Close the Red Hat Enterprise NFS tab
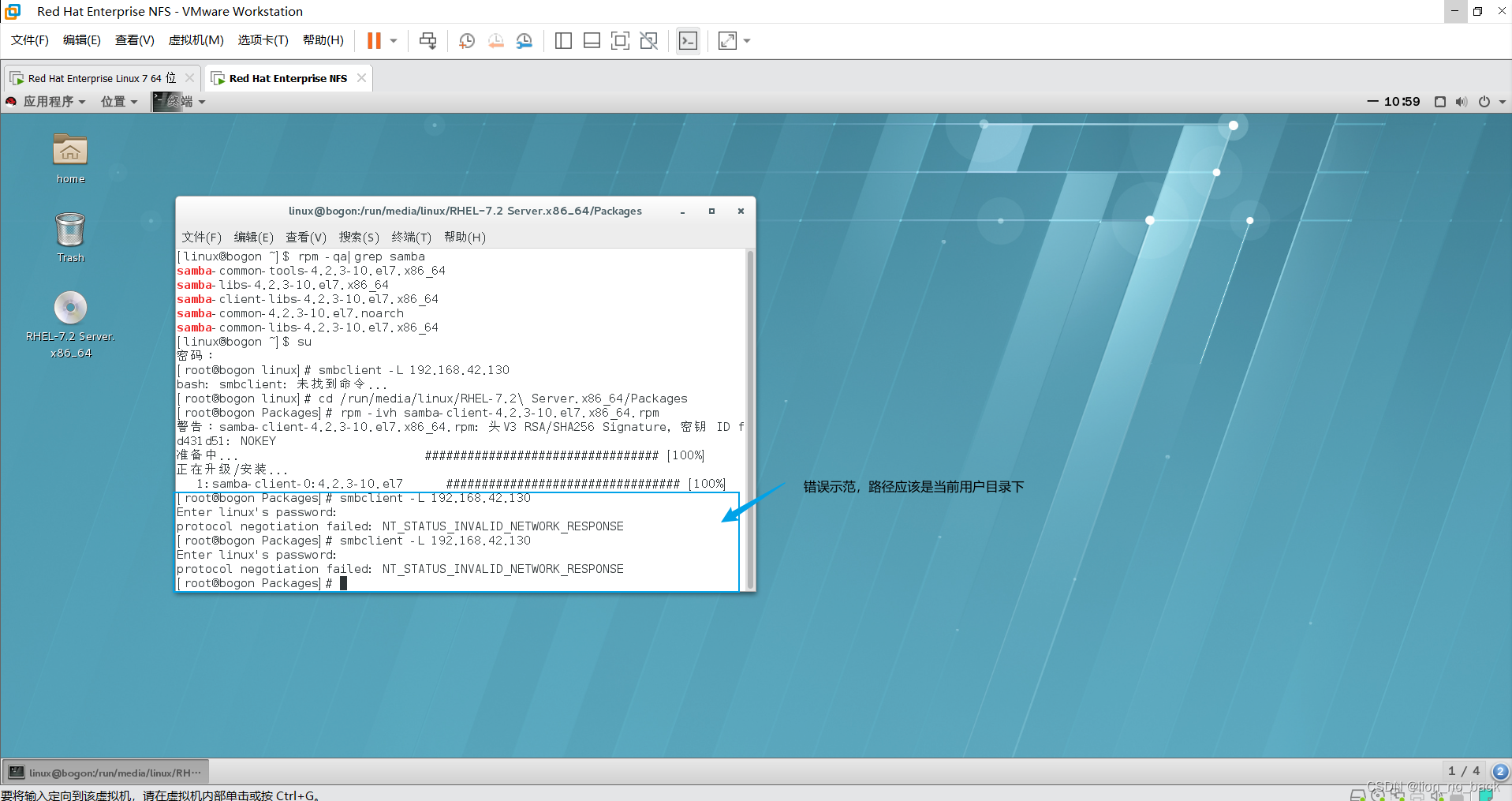The height and width of the screenshot is (801, 1512). pyautogui.click(x=361, y=77)
